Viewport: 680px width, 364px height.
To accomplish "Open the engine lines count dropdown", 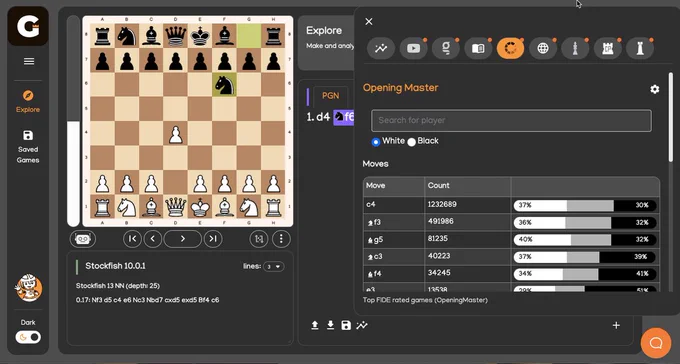I will [273, 266].
